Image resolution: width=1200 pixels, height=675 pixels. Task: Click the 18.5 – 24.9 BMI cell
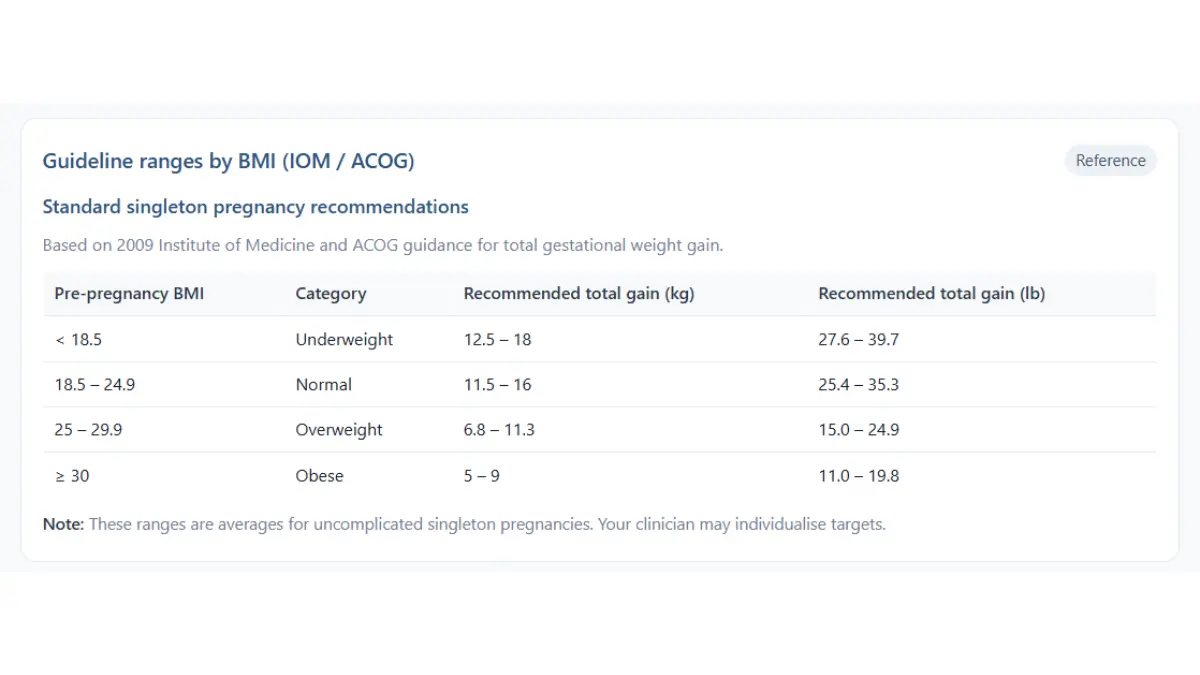[x=95, y=384]
